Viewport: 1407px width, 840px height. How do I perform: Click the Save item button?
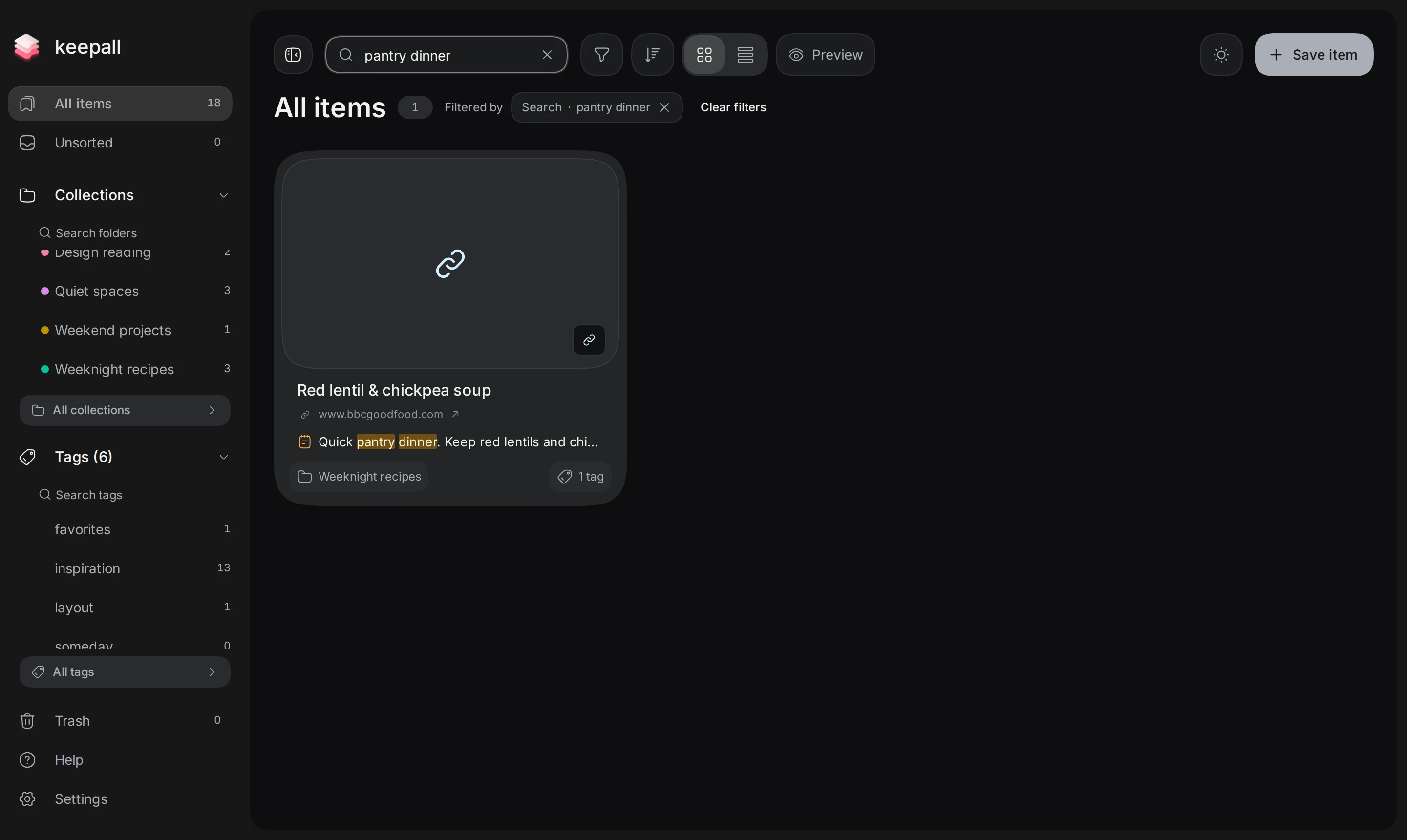(x=1313, y=55)
